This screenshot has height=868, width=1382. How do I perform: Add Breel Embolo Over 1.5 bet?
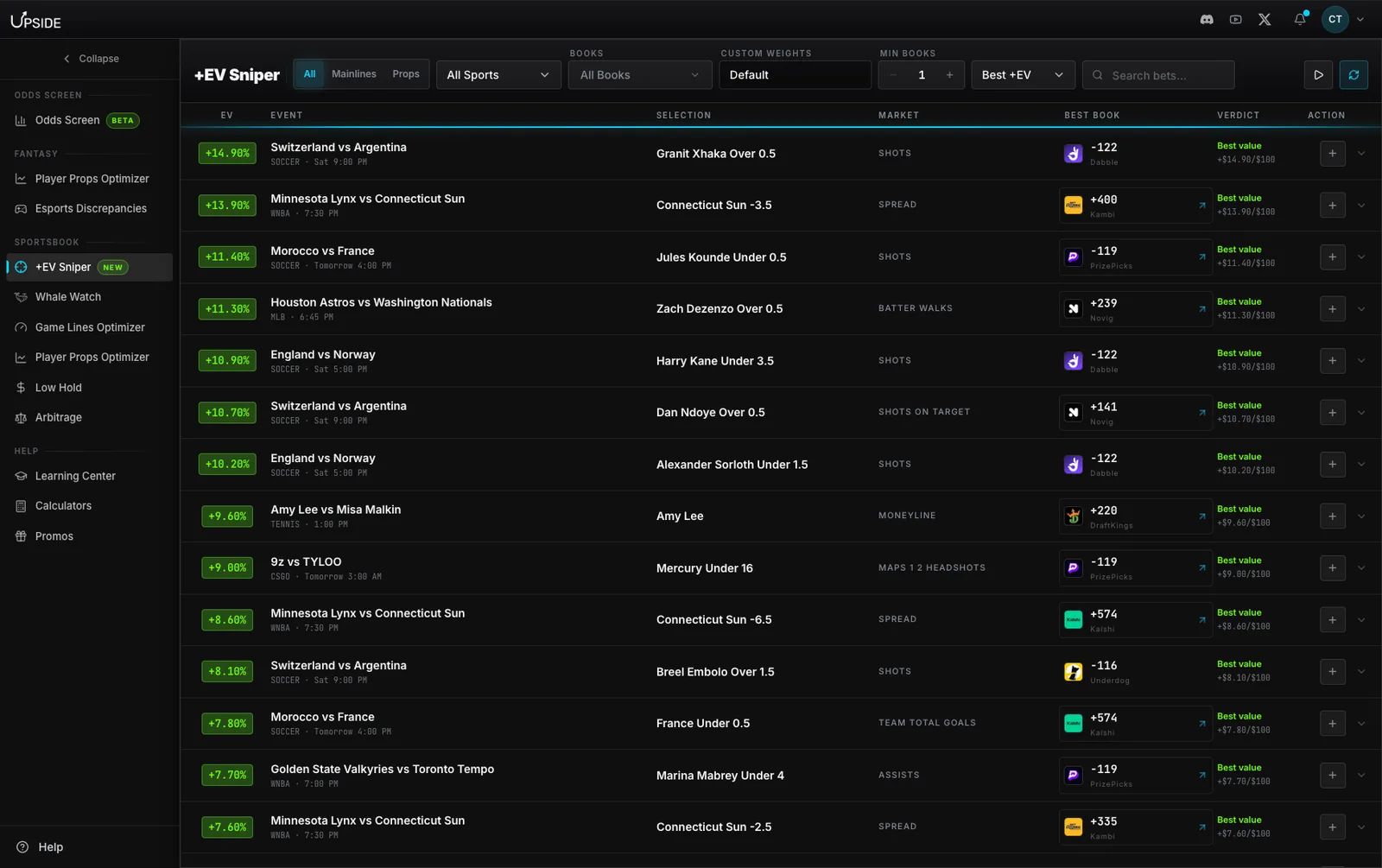[1333, 672]
